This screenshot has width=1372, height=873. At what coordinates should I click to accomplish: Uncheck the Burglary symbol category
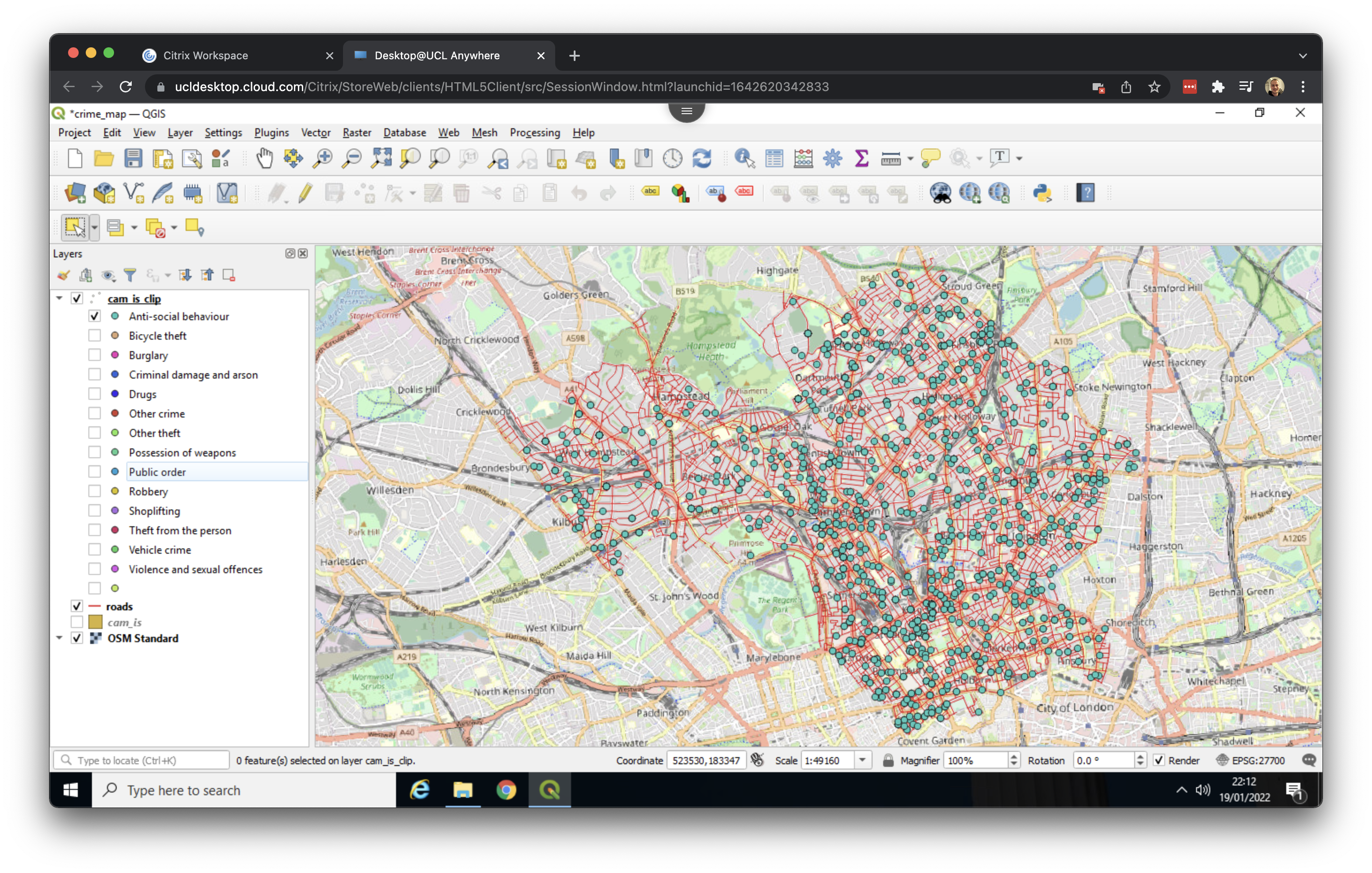click(95, 355)
